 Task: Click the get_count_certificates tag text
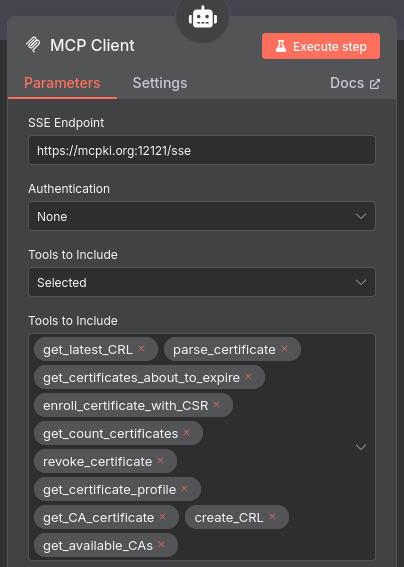click(111, 434)
